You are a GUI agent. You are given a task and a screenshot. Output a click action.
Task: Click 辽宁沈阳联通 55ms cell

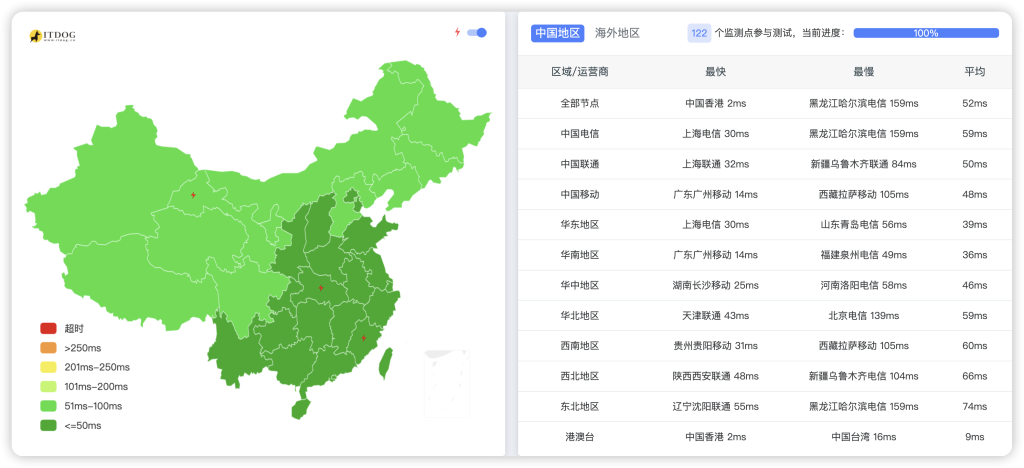[716, 407]
